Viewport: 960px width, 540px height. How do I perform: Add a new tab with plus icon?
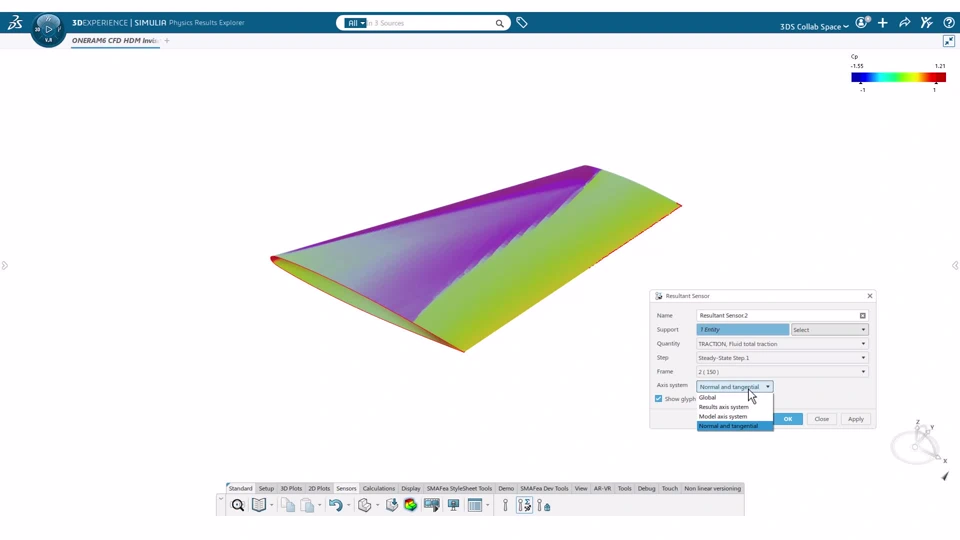point(167,40)
